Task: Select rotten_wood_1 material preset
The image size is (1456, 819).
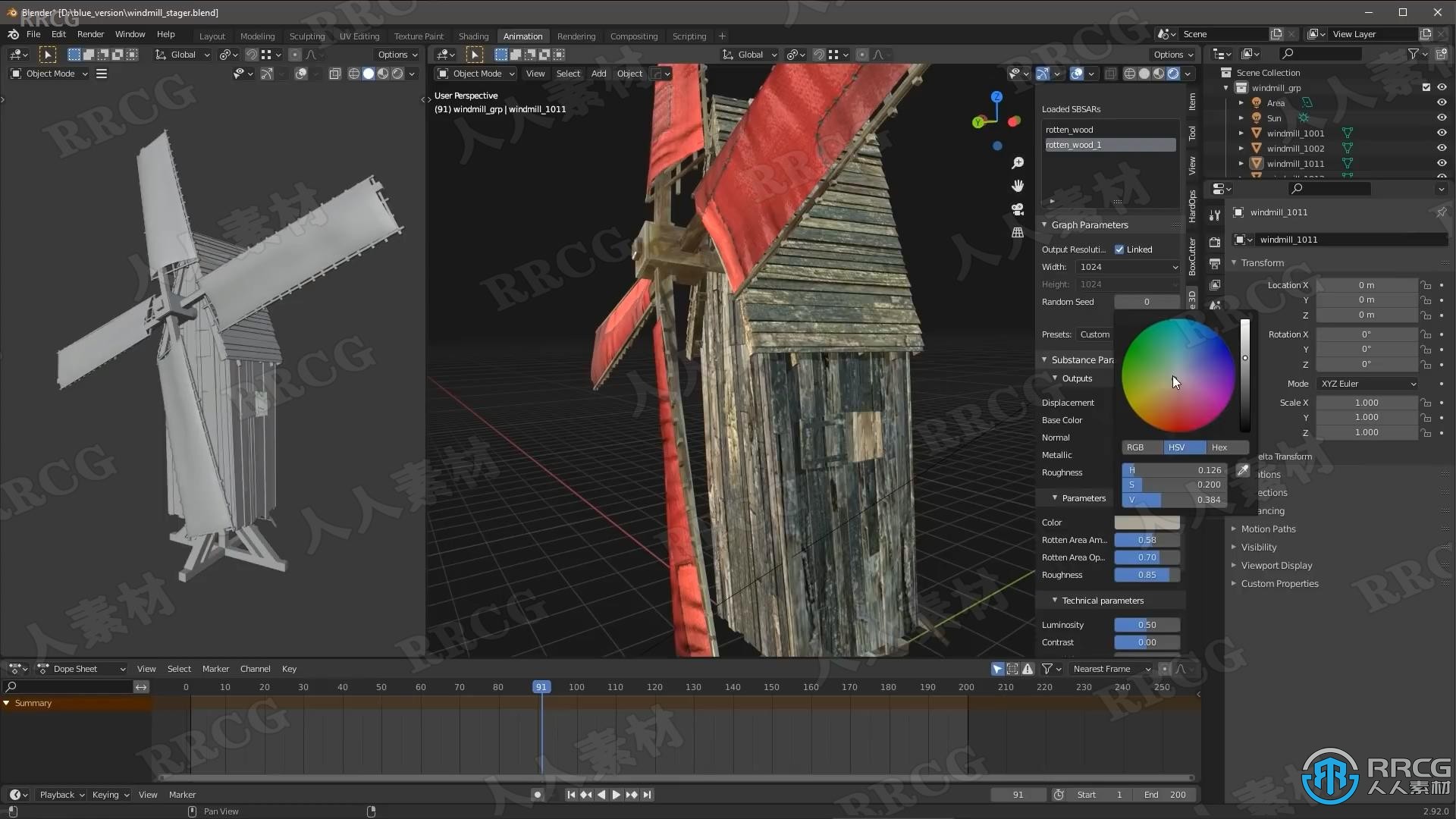Action: tap(1107, 144)
